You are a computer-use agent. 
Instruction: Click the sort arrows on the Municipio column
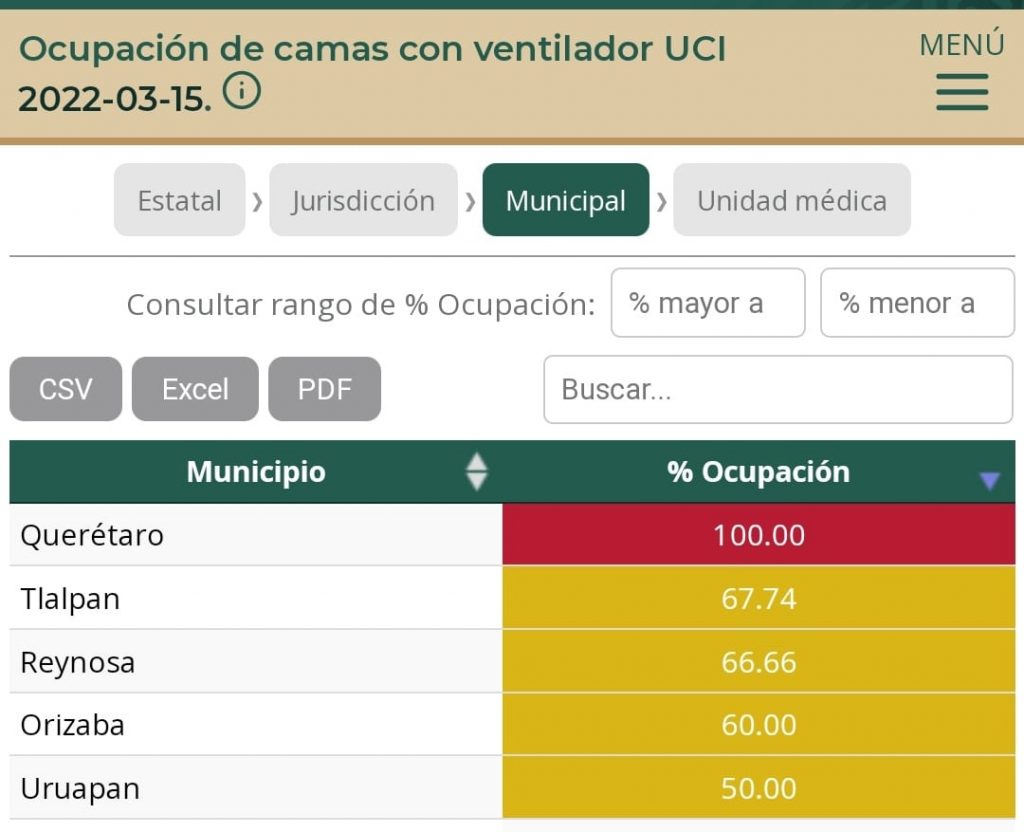[478, 471]
